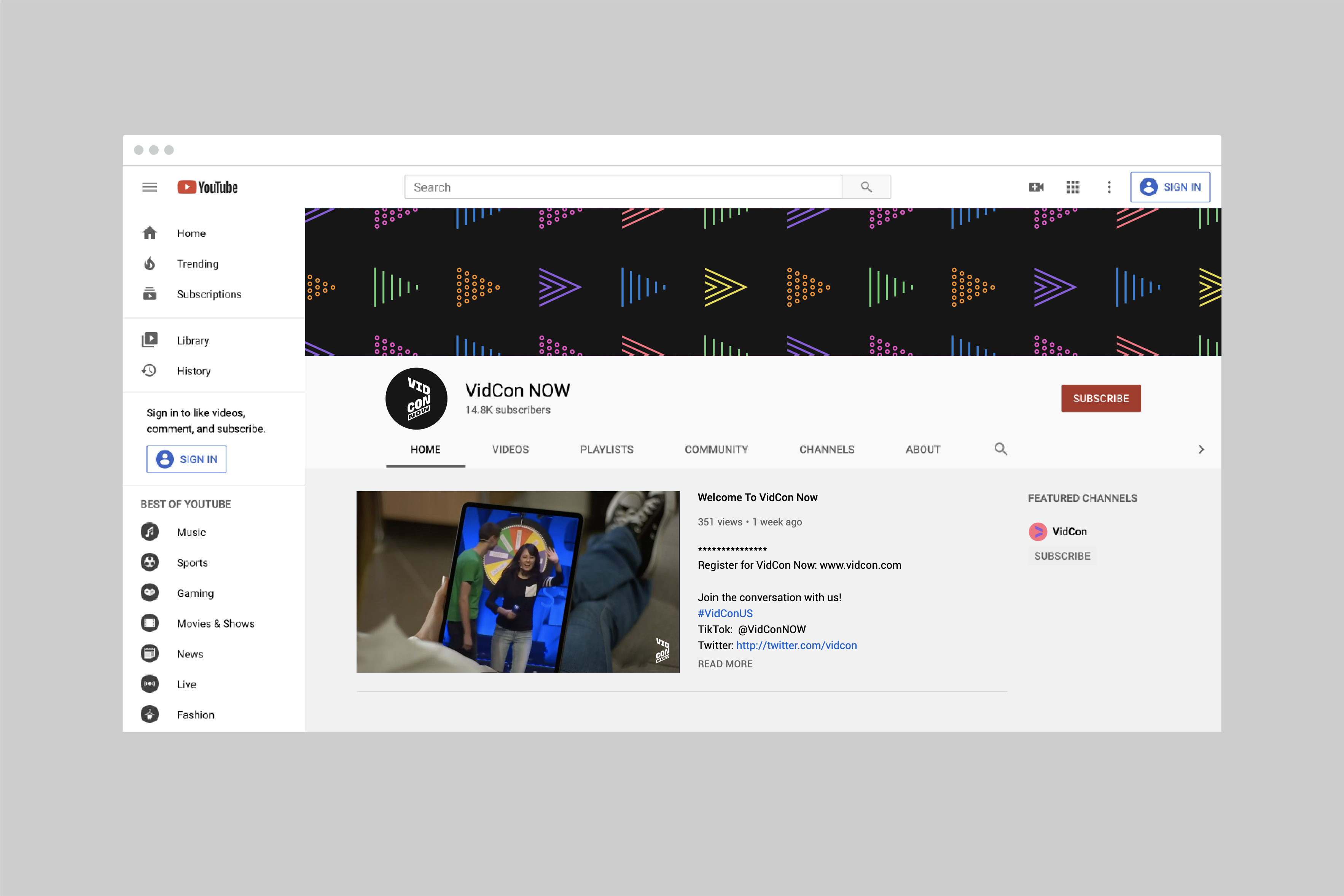Click the YouTube logo
The width and height of the screenshot is (1344, 896).
pyautogui.click(x=207, y=187)
